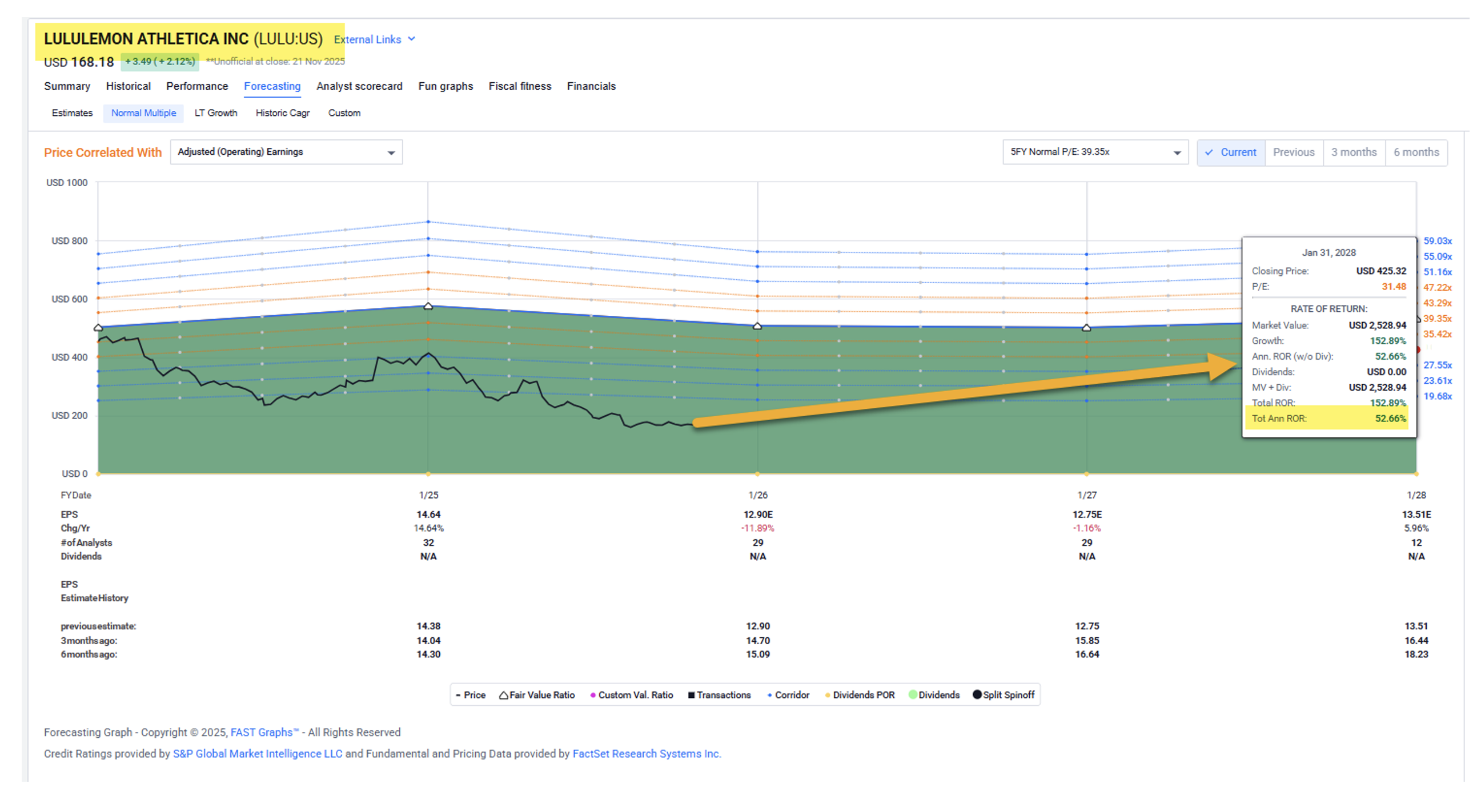Toggle green Dividends legend circle
The width and height of the screenshot is (1477, 812).
(x=913, y=694)
